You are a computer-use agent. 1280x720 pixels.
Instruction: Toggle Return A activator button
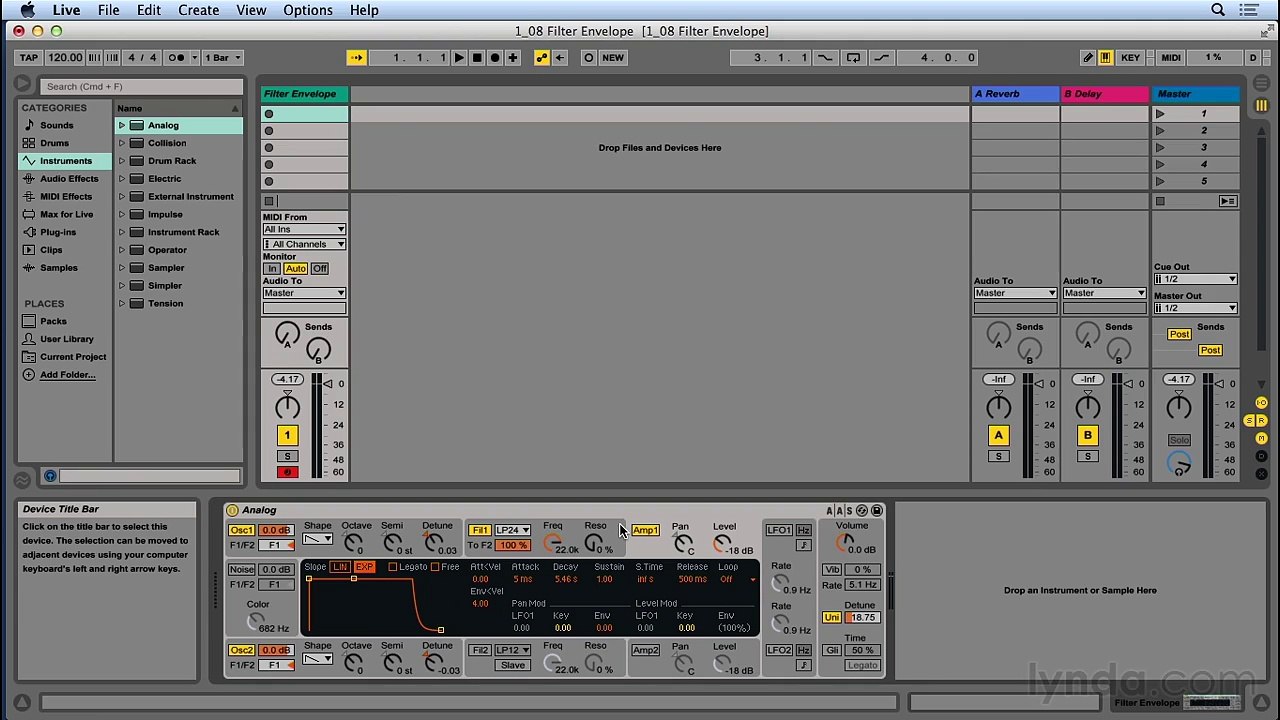(998, 435)
